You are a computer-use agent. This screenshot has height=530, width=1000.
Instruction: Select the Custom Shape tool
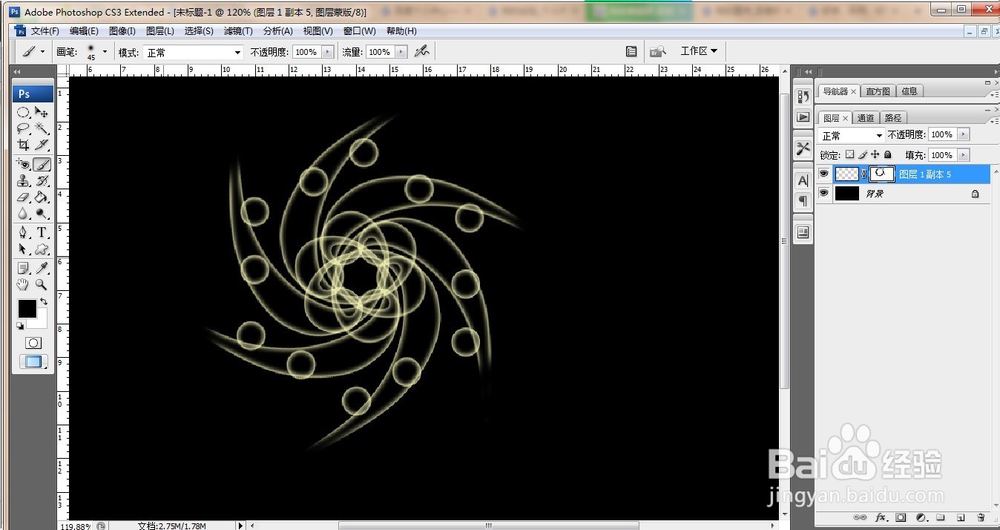click(x=42, y=249)
